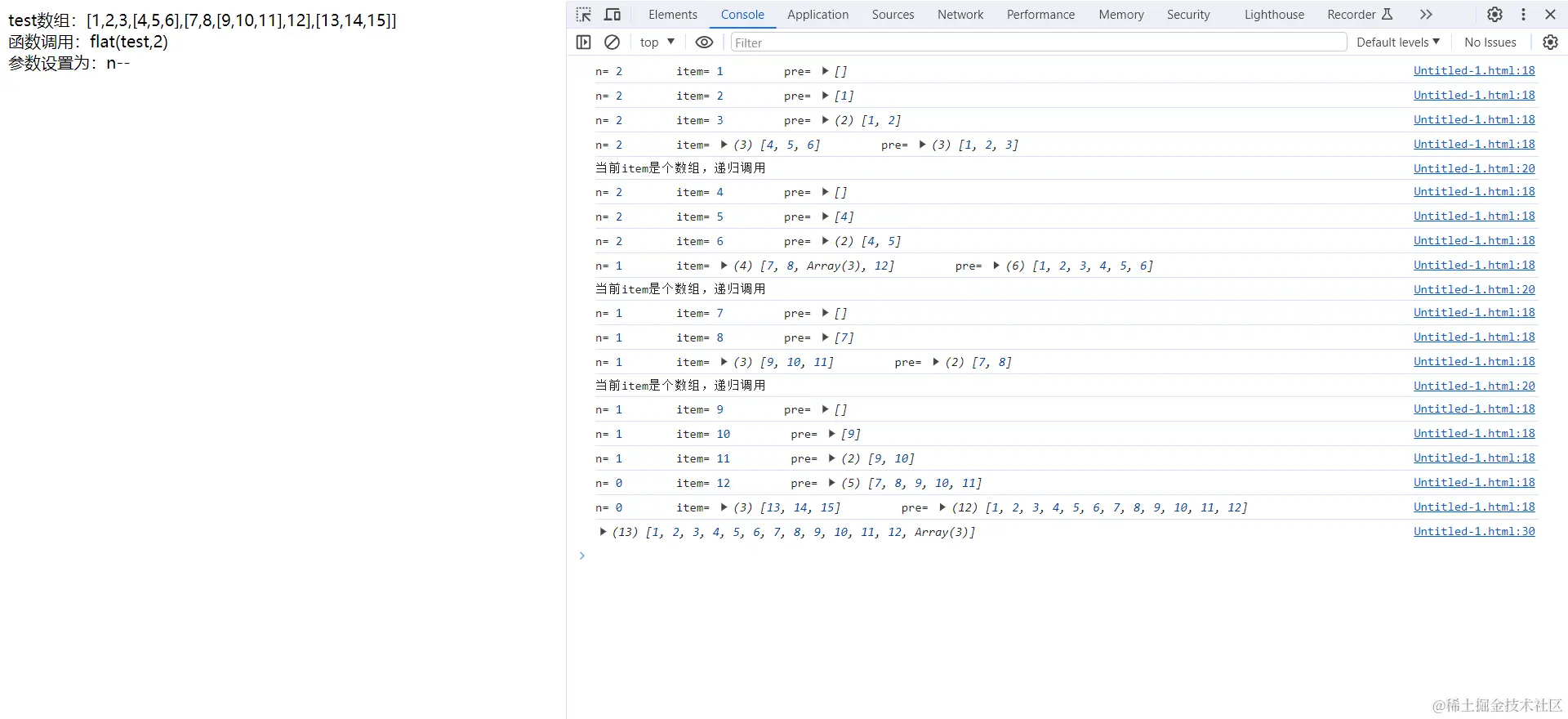Viewport: 1568px width, 719px height.
Task: Expand pre array [1] in item=2 row
Action: click(825, 96)
